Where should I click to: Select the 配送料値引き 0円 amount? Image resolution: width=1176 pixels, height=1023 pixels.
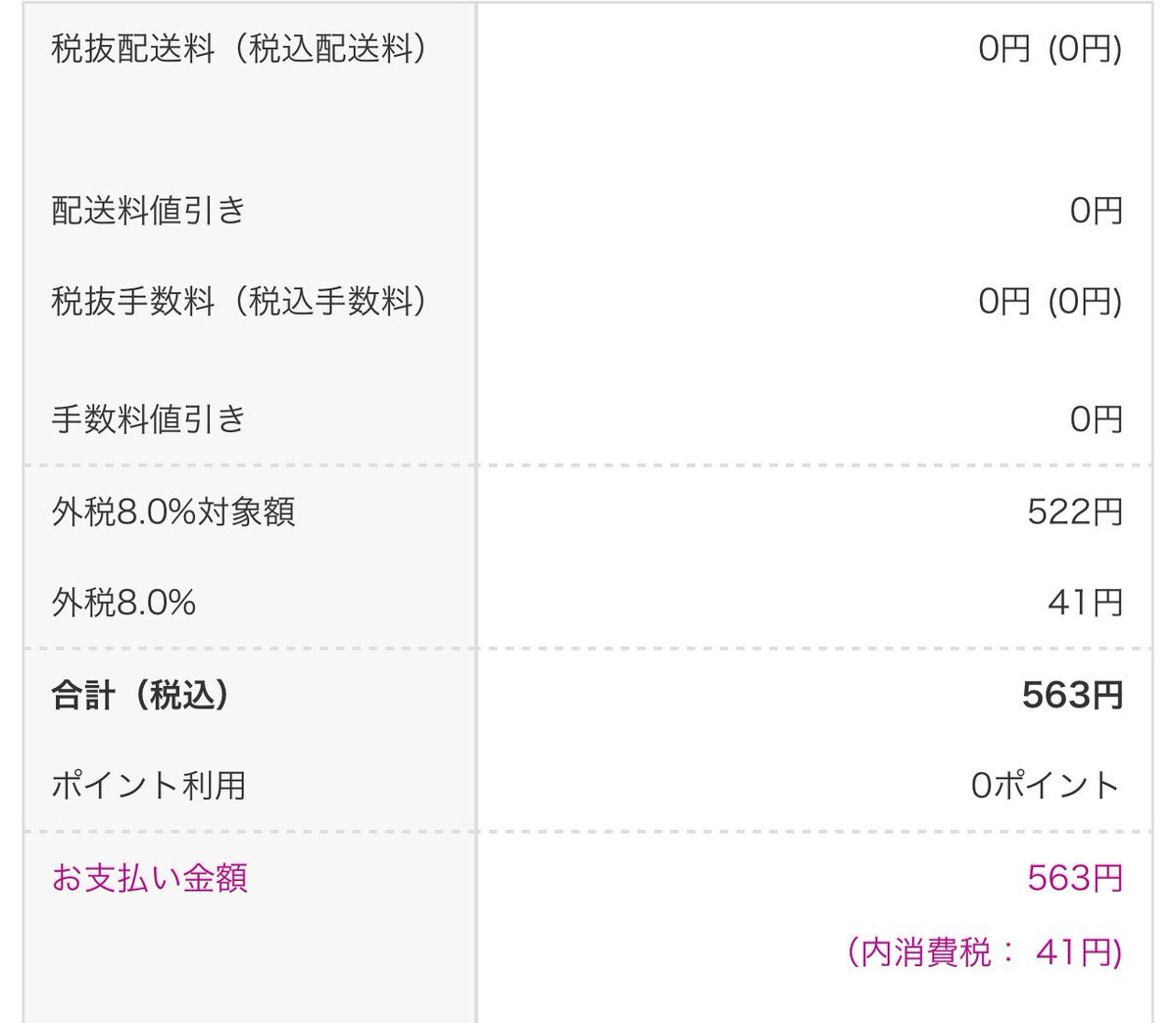click(x=1096, y=211)
